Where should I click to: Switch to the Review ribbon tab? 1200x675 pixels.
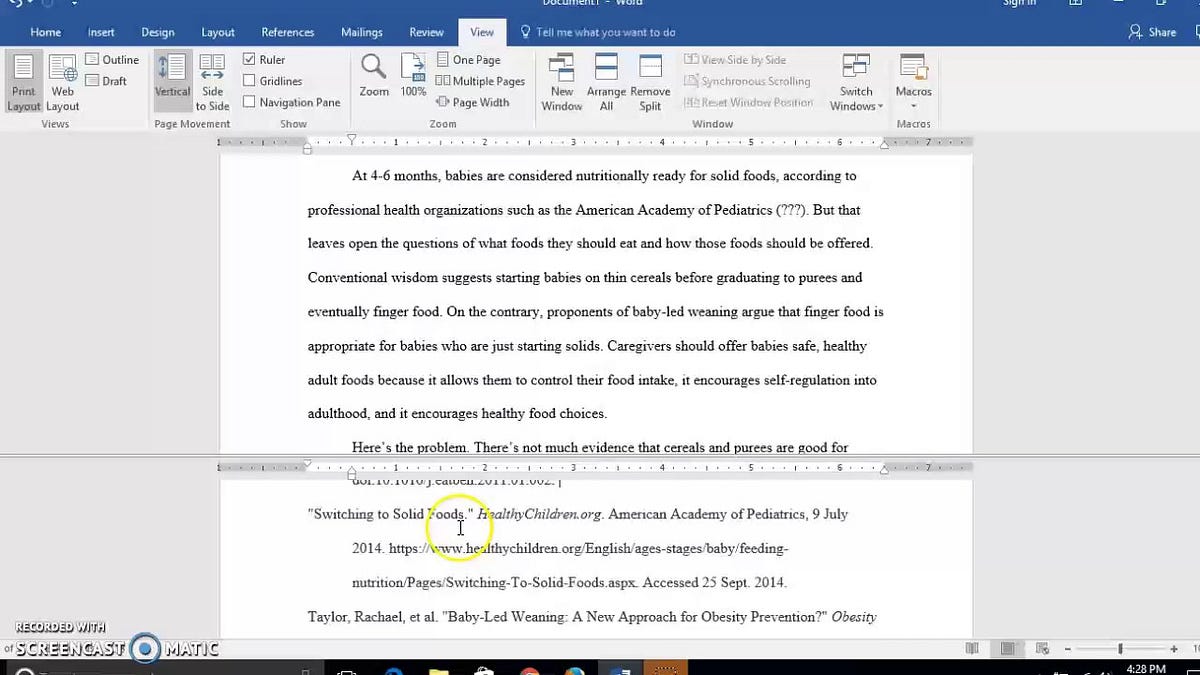pos(426,31)
